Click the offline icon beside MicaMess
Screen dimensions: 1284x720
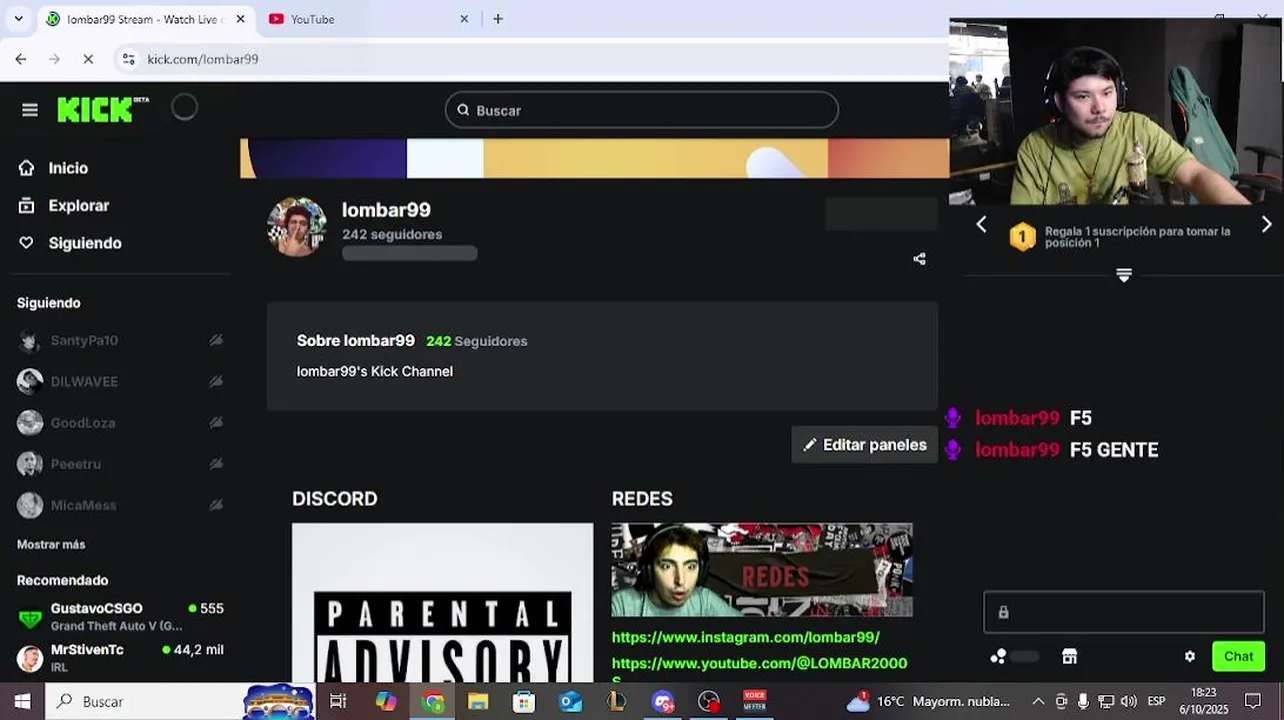tap(216, 505)
